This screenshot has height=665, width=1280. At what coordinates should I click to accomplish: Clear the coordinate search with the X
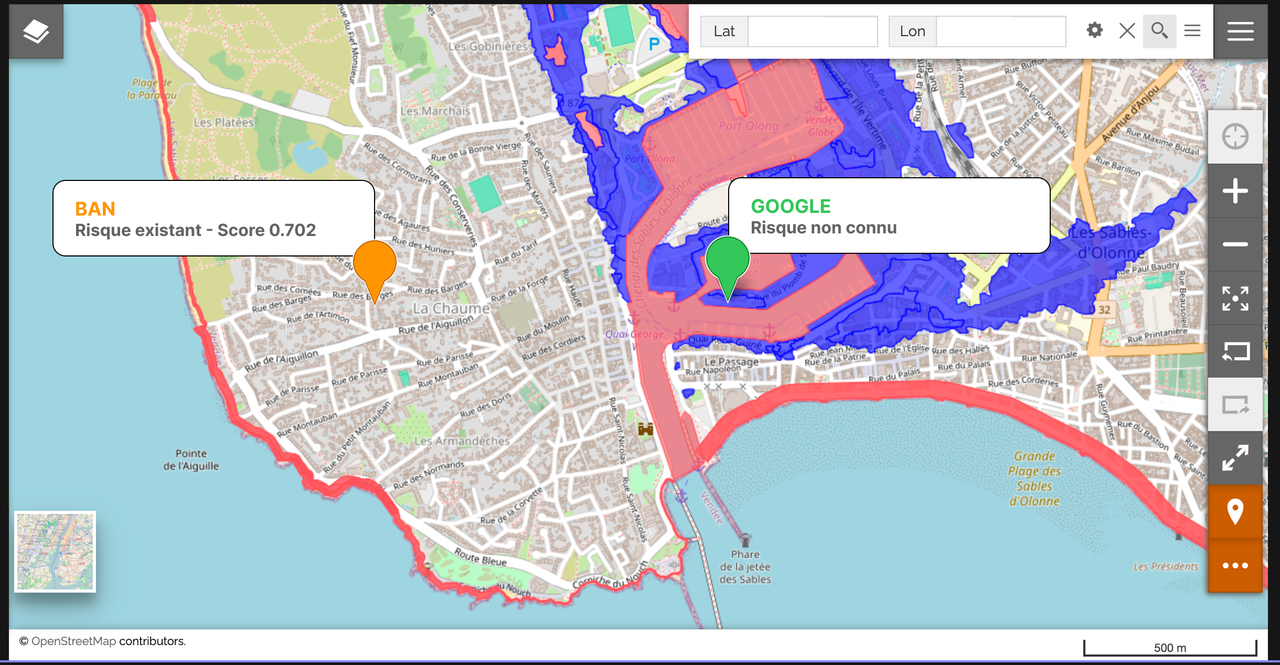point(1127,31)
